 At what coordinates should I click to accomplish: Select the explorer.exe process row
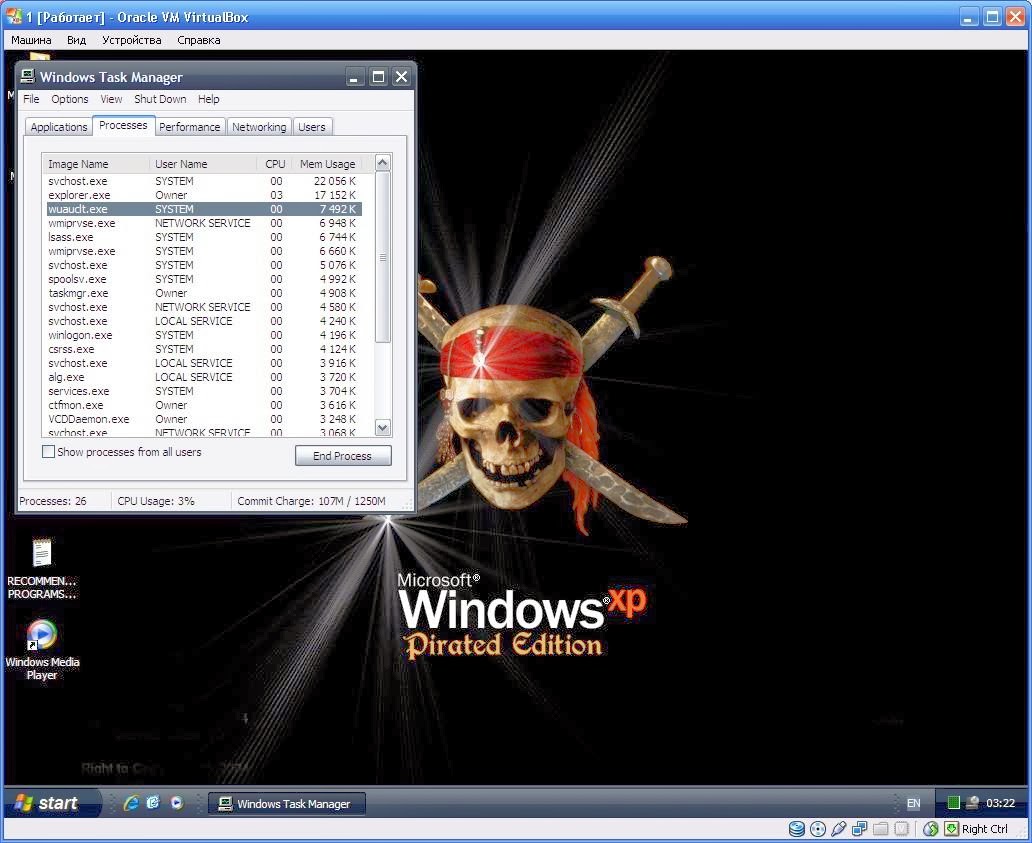[x=203, y=195]
